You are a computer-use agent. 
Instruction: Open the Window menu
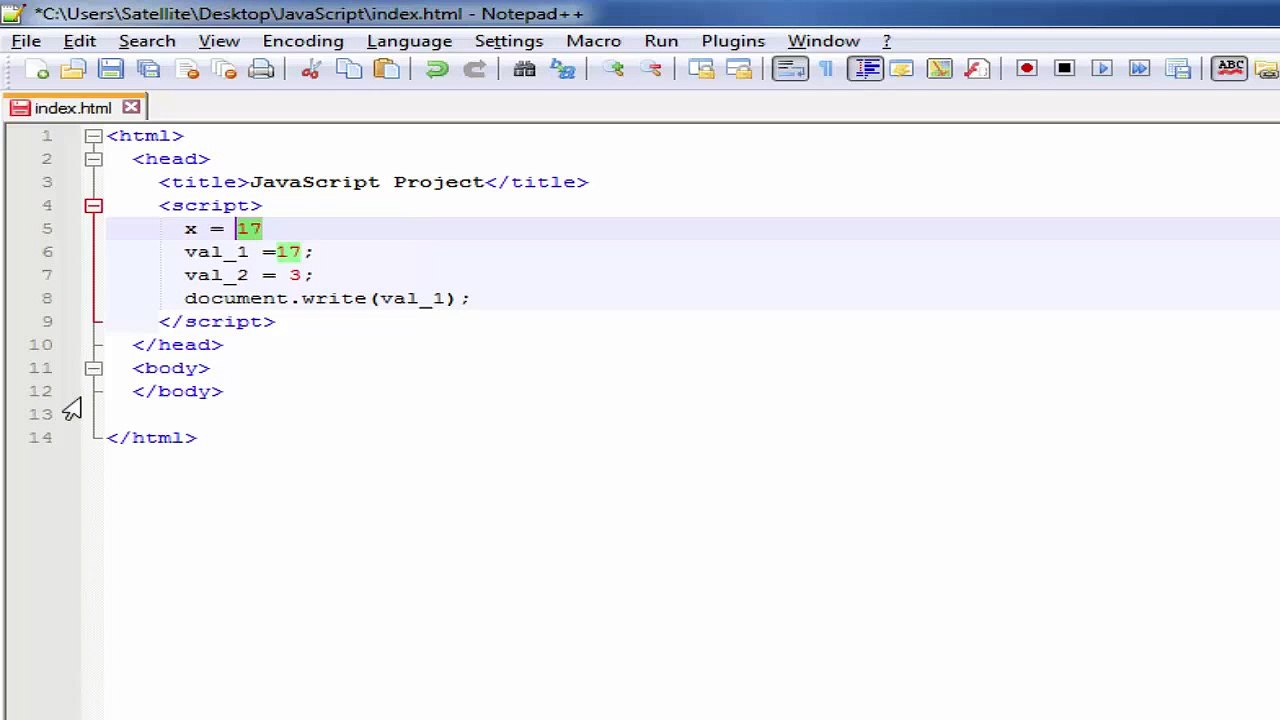tap(824, 41)
